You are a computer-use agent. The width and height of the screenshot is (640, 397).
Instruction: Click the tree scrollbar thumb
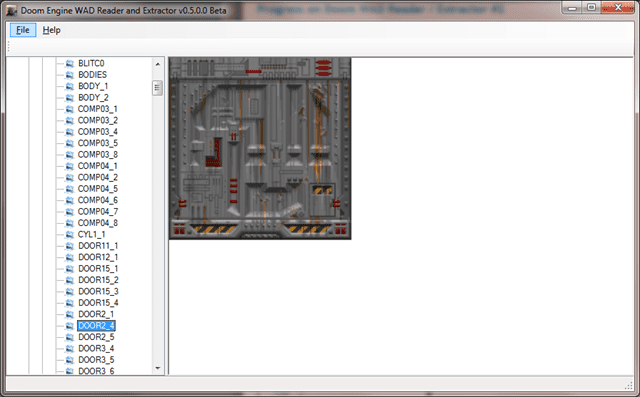tap(158, 88)
